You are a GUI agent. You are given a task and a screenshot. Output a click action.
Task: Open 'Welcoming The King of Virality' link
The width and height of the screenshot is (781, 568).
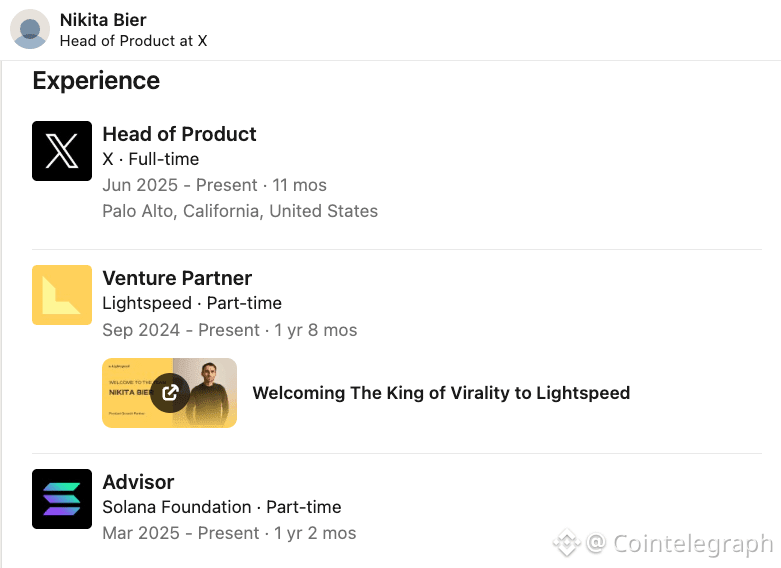coord(441,393)
